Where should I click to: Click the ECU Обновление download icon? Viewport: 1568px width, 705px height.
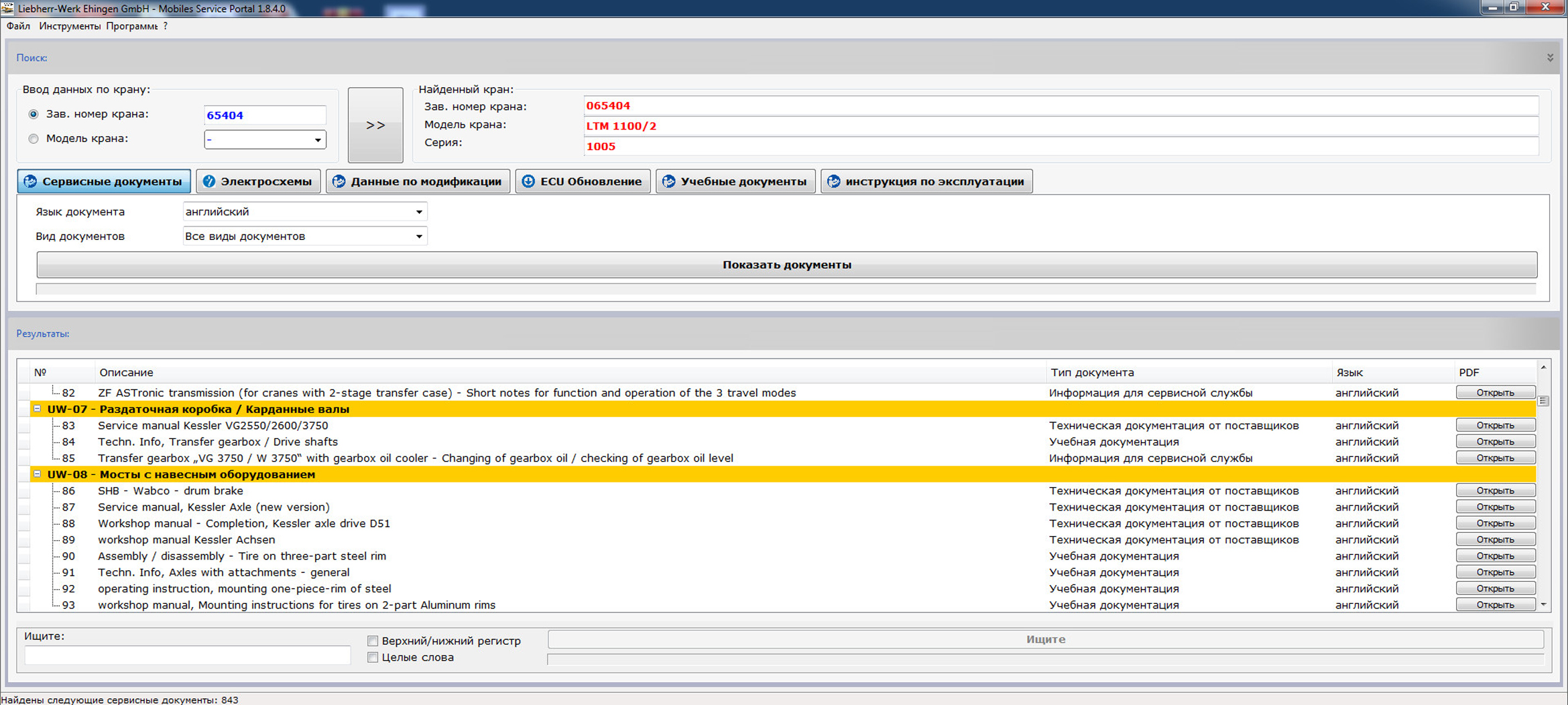coord(528,182)
